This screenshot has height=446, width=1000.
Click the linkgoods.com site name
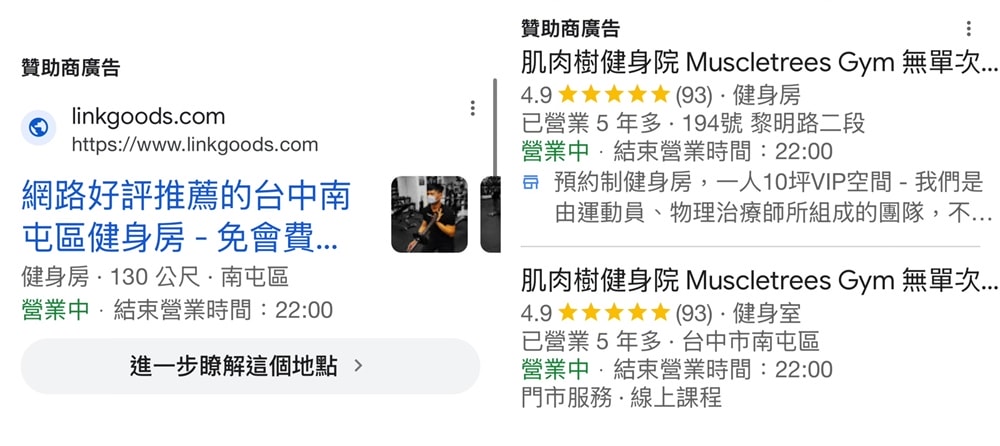click(x=148, y=117)
